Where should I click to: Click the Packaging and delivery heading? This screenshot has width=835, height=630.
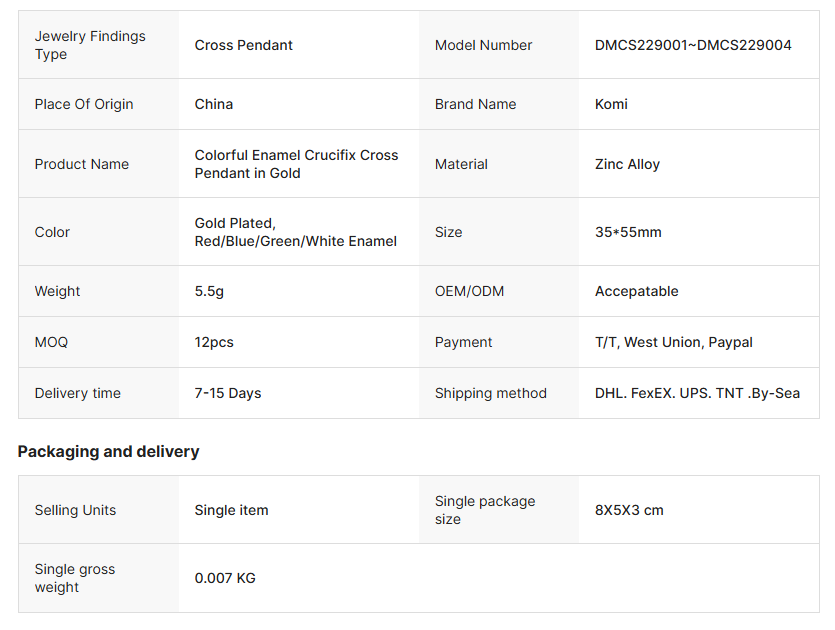[x=108, y=451]
